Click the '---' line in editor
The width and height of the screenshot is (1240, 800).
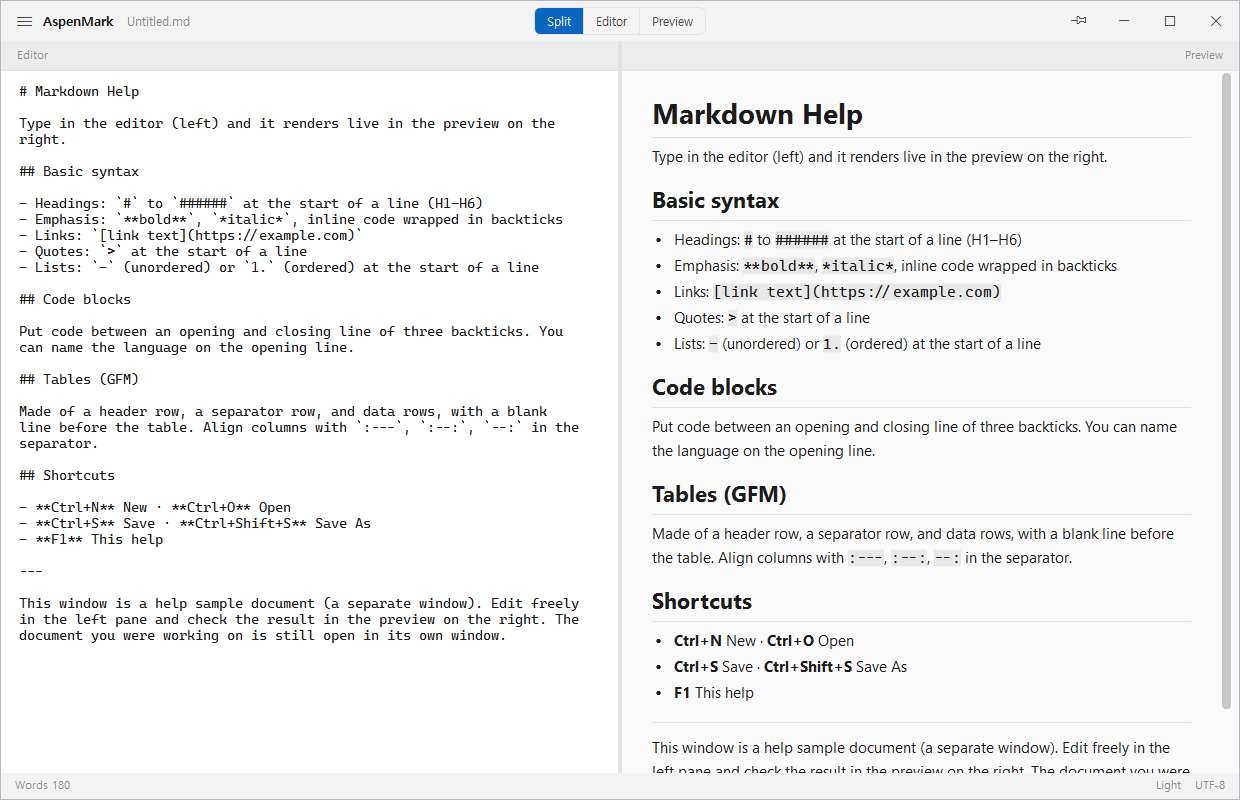(31, 571)
